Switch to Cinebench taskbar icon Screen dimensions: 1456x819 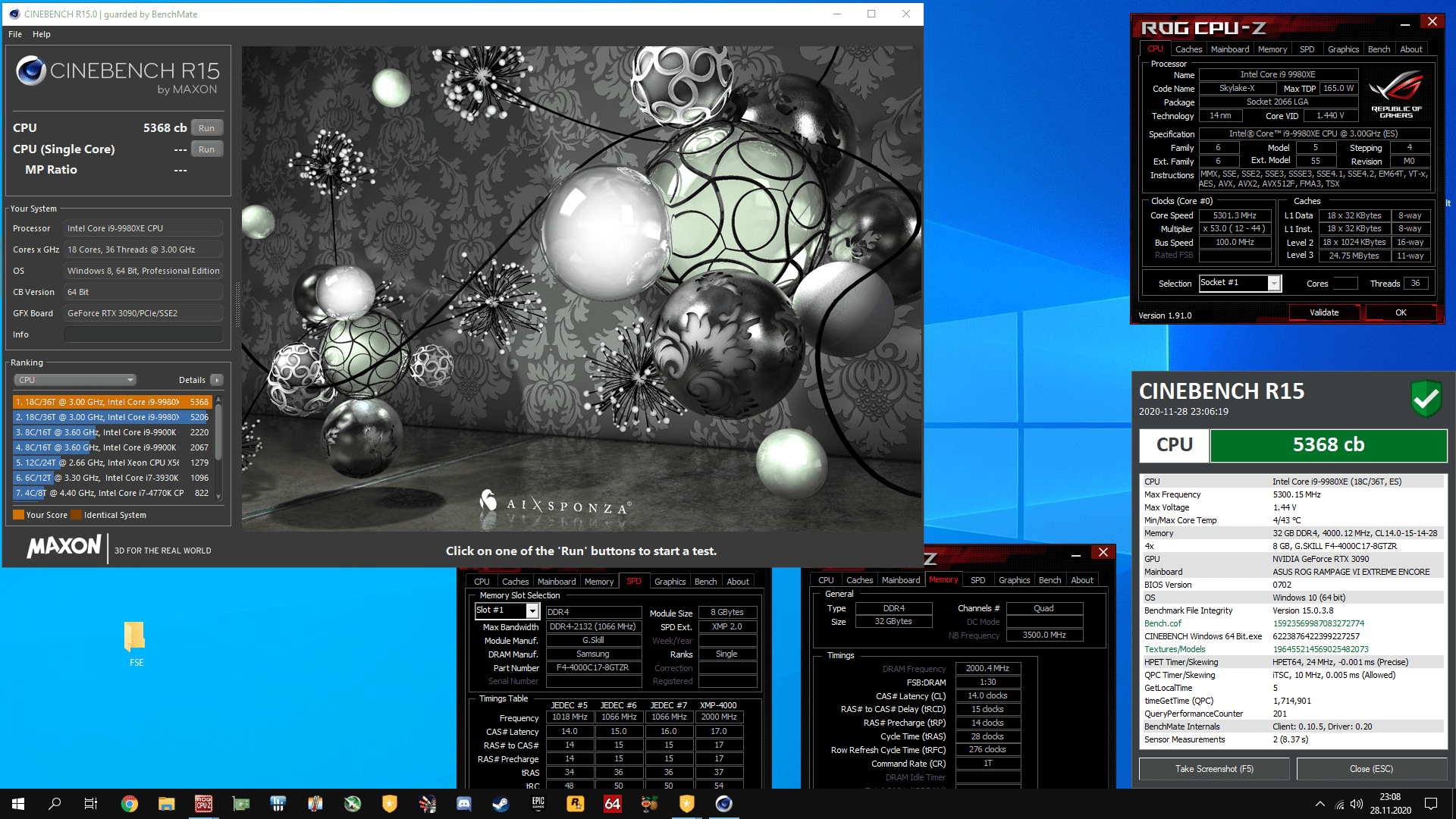724,804
